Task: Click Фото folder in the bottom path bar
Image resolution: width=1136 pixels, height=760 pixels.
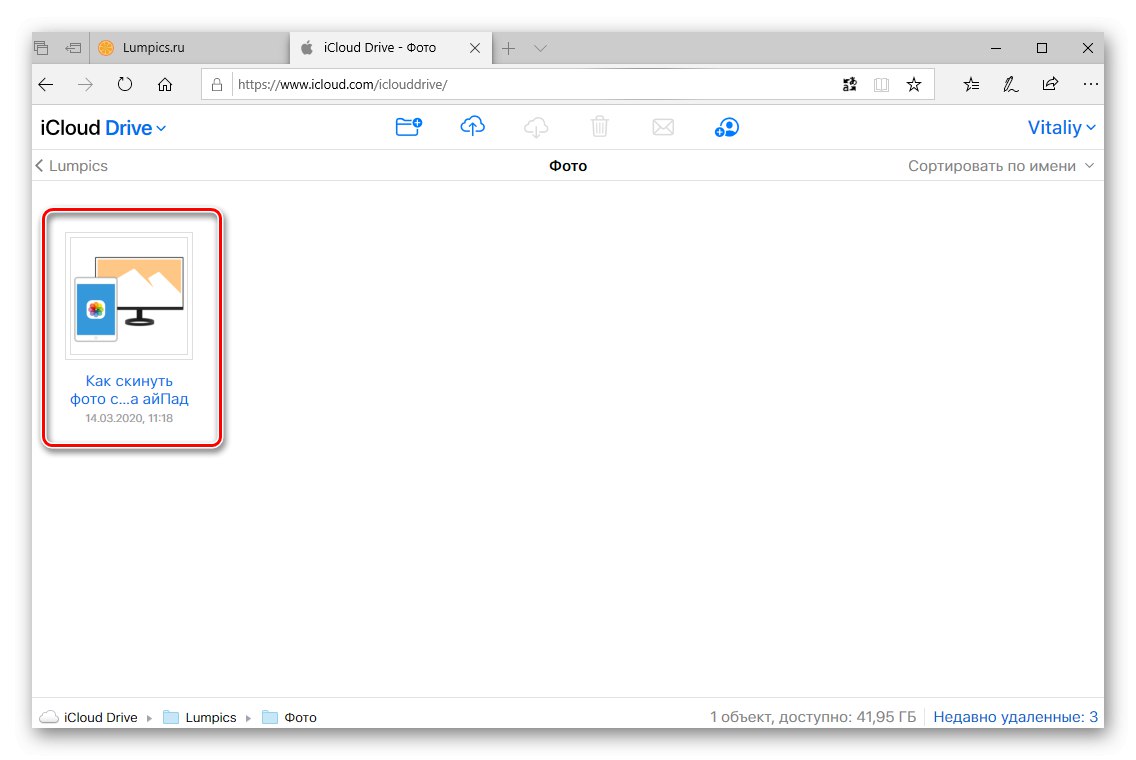Action: click(x=289, y=717)
